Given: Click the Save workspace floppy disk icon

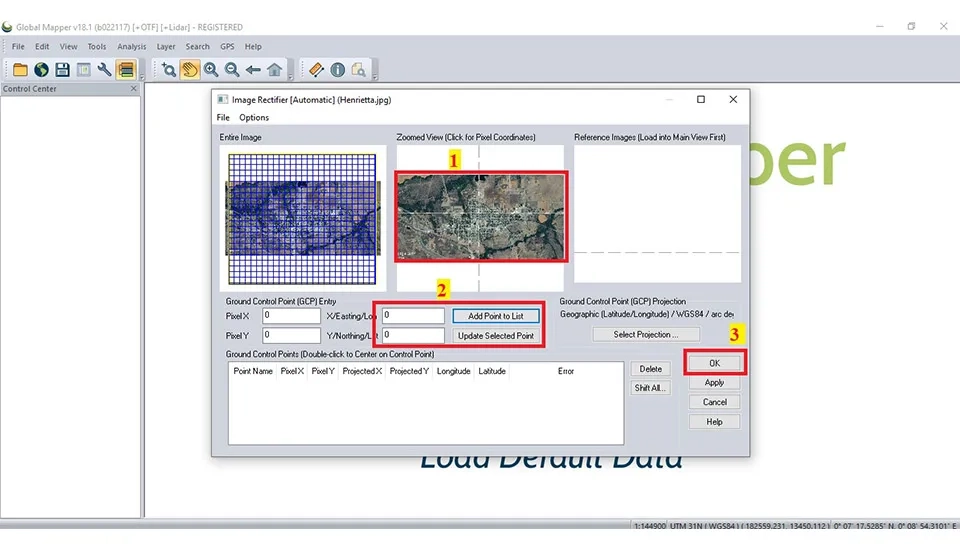Looking at the screenshot, I should tap(62, 70).
